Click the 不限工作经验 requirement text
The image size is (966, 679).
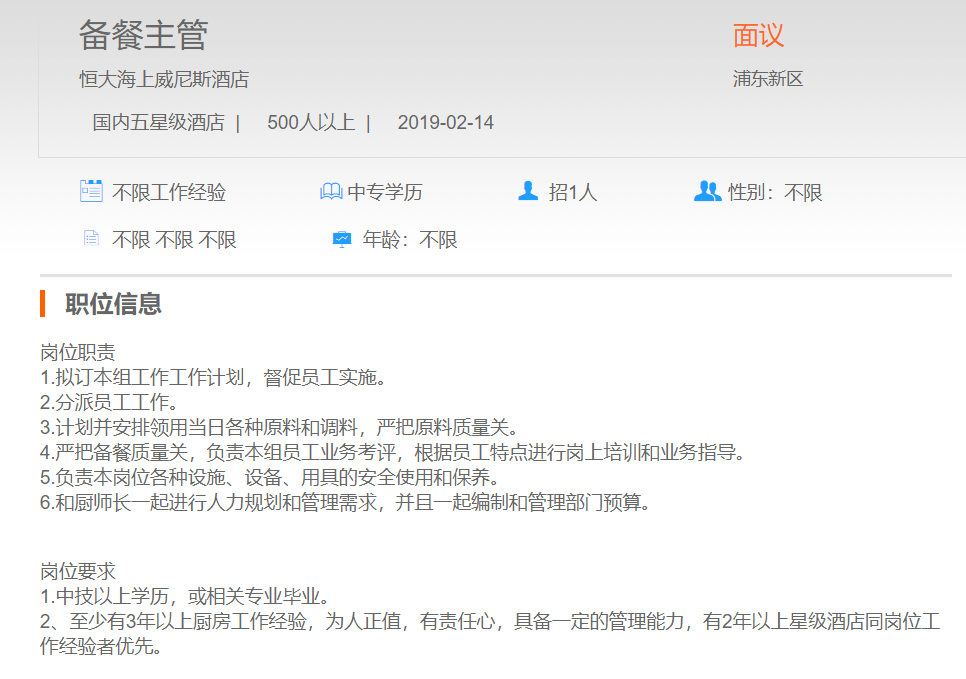point(169,192)
